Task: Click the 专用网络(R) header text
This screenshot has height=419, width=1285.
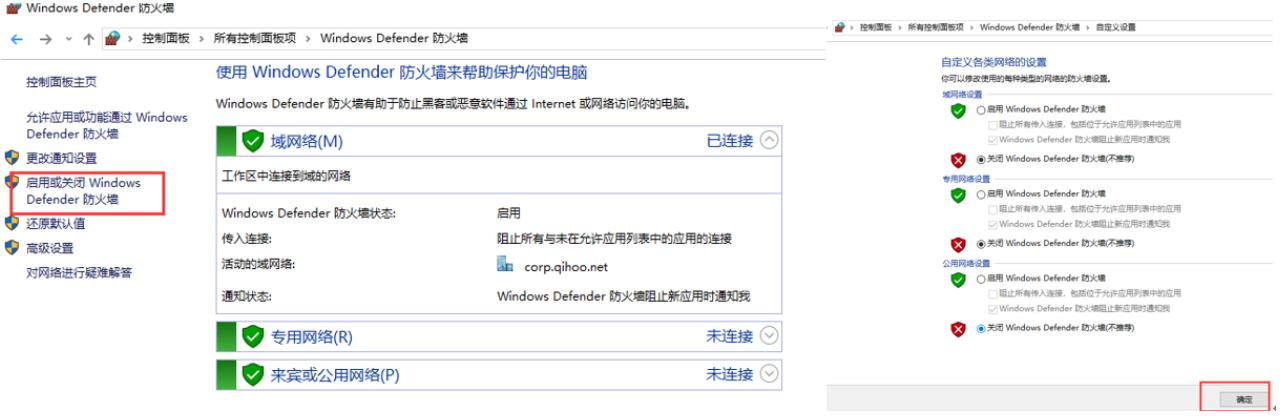Action: pyautogui.click(x=312, y=337)
